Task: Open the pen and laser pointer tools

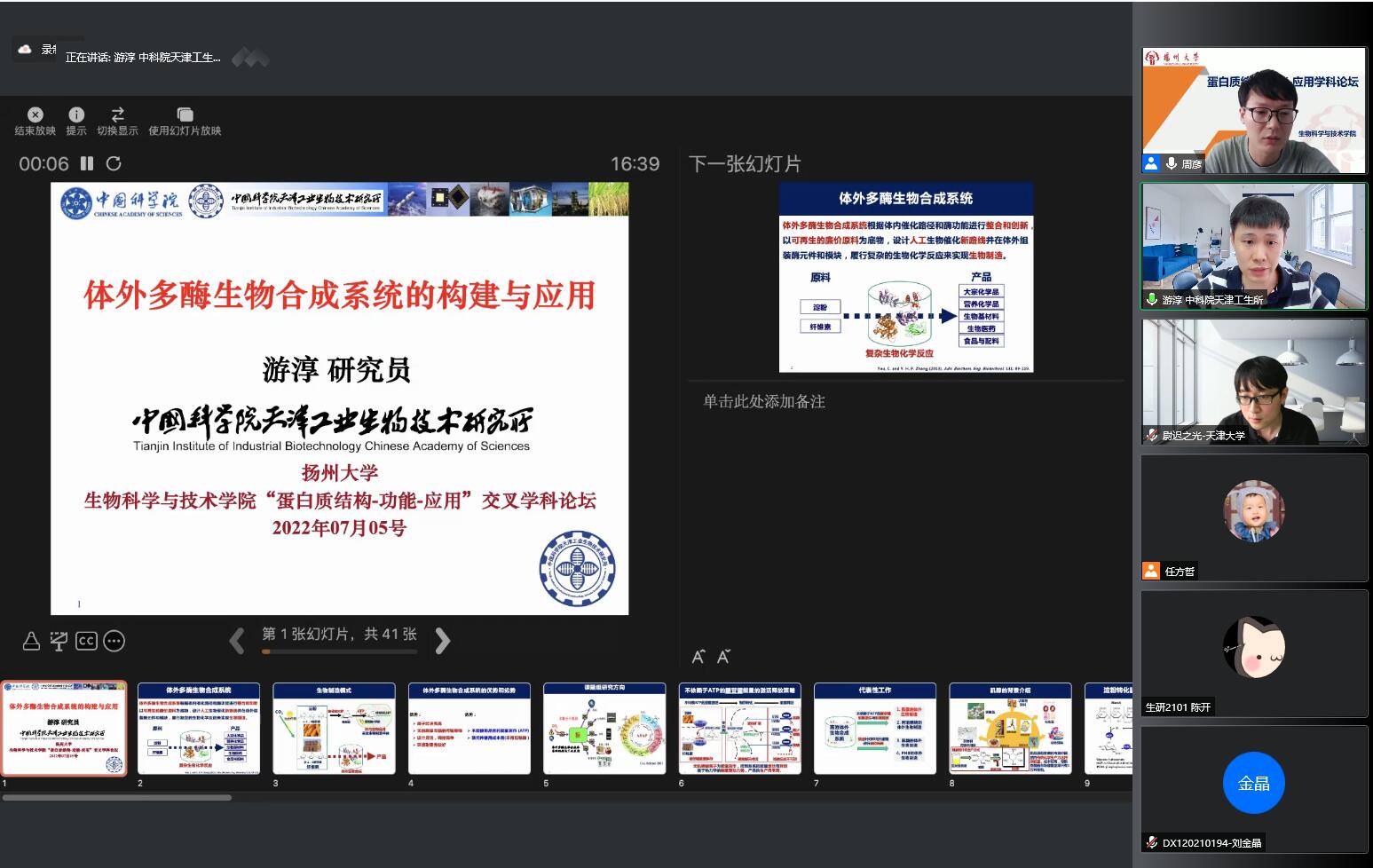Action: point(31,641)
